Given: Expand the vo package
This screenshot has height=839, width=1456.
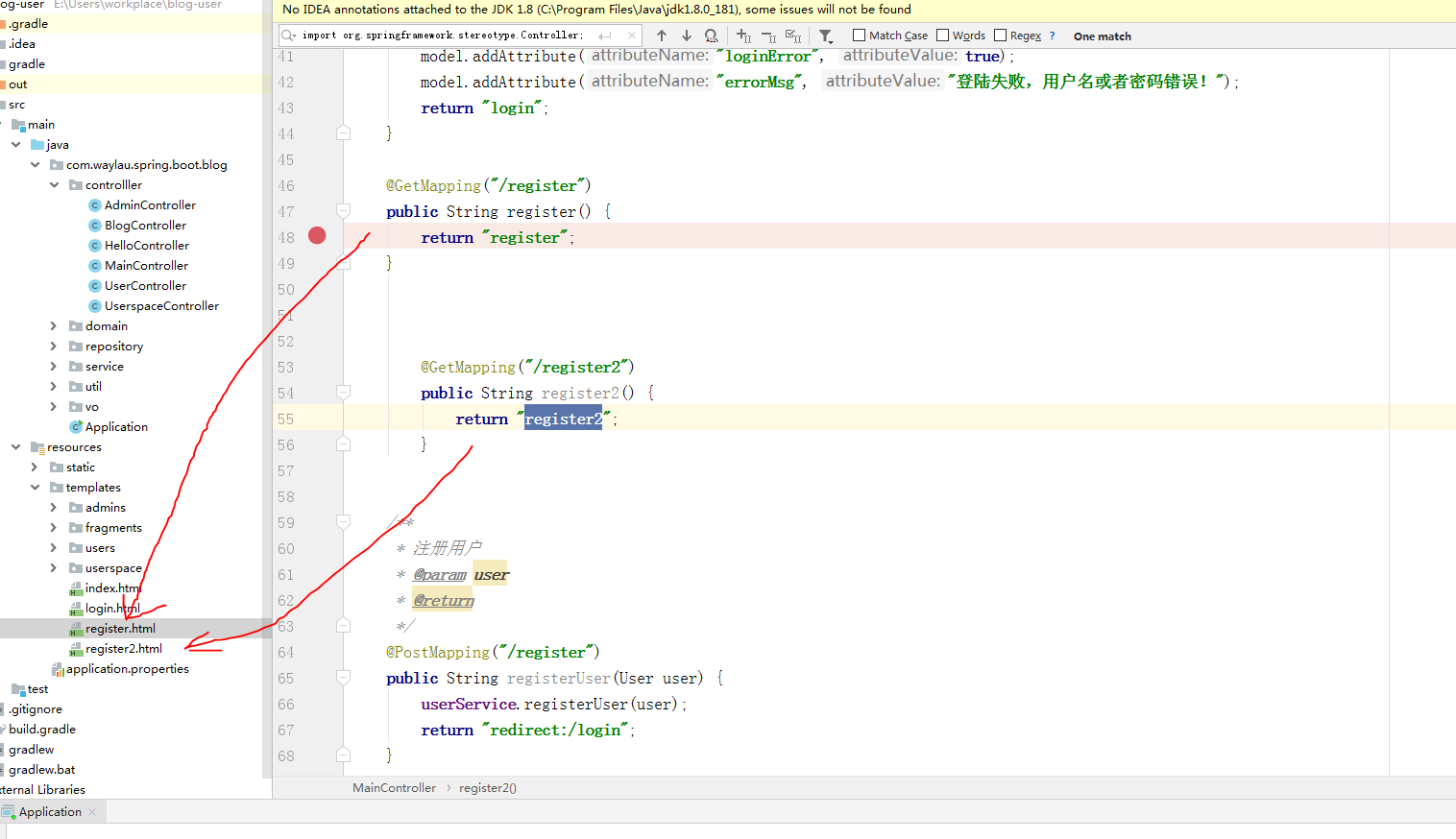Looking at the screenshot, I should tap(54, 407).
